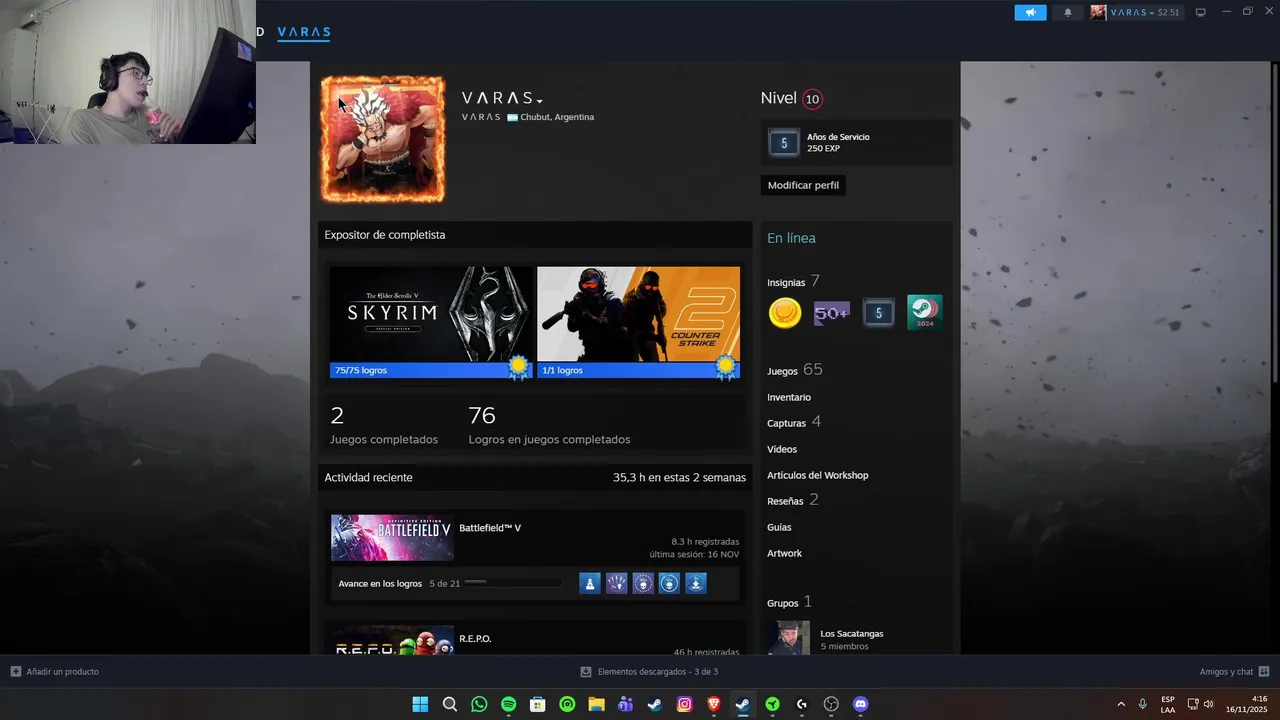
Task: Click the level 10 badge circle
Action: coord(812,99)
